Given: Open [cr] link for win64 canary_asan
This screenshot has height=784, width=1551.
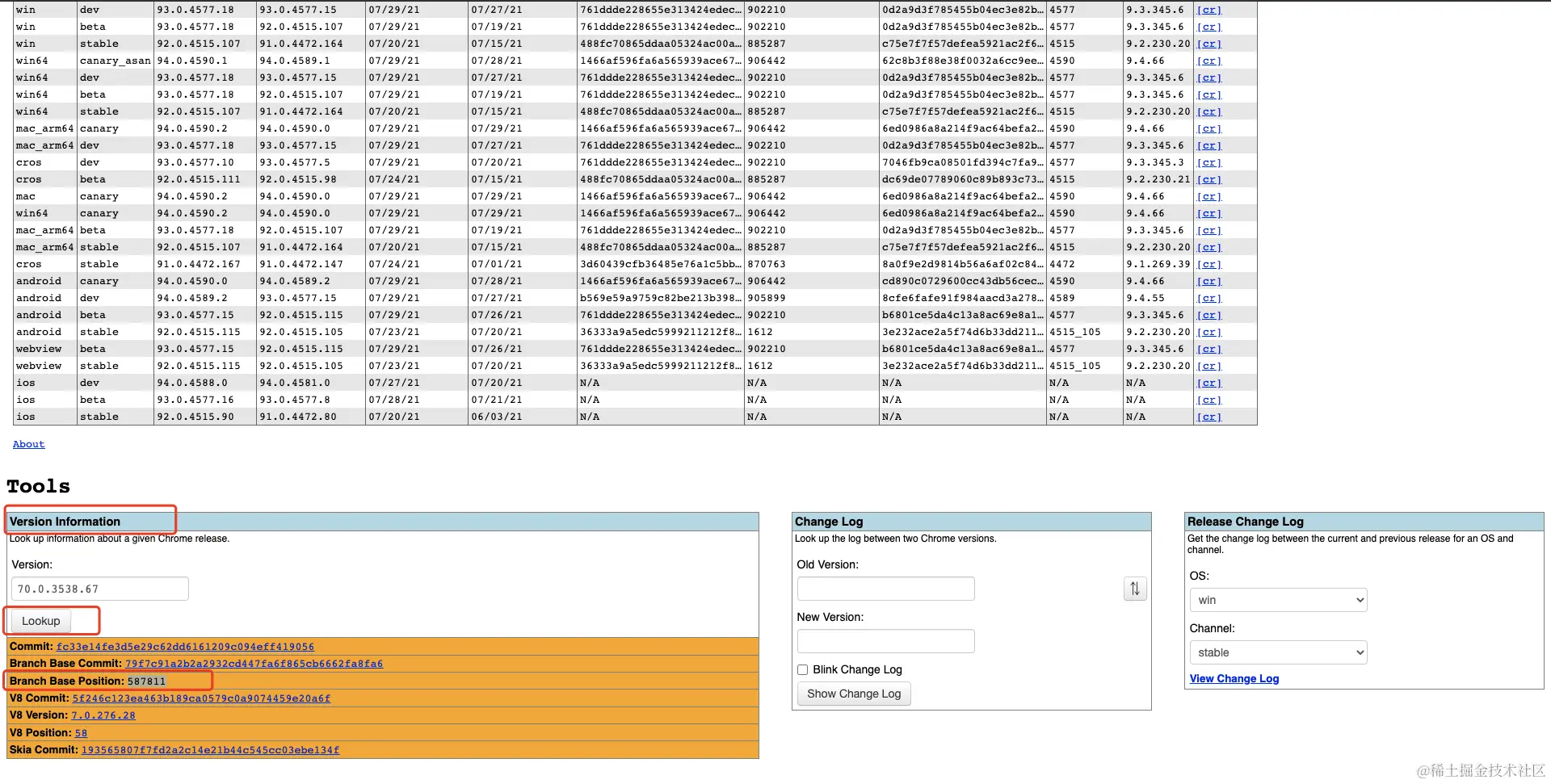Looking at the screenshot, I should pyautogui.click(x=1209, y=61).
